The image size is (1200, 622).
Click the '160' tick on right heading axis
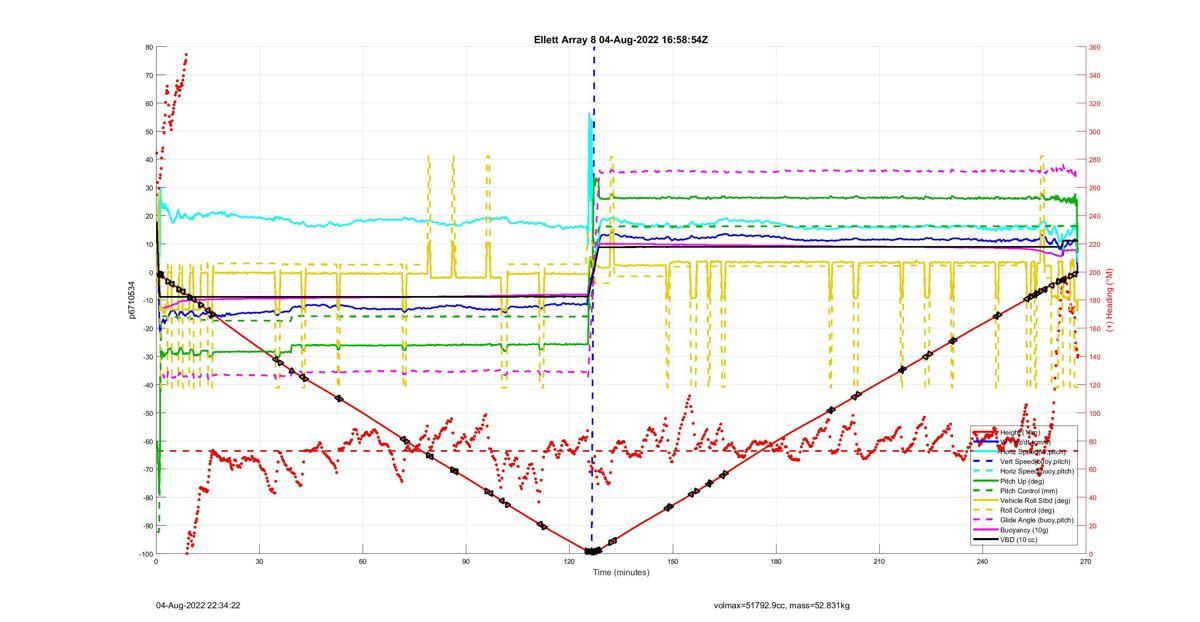[x=1094, y=329]
